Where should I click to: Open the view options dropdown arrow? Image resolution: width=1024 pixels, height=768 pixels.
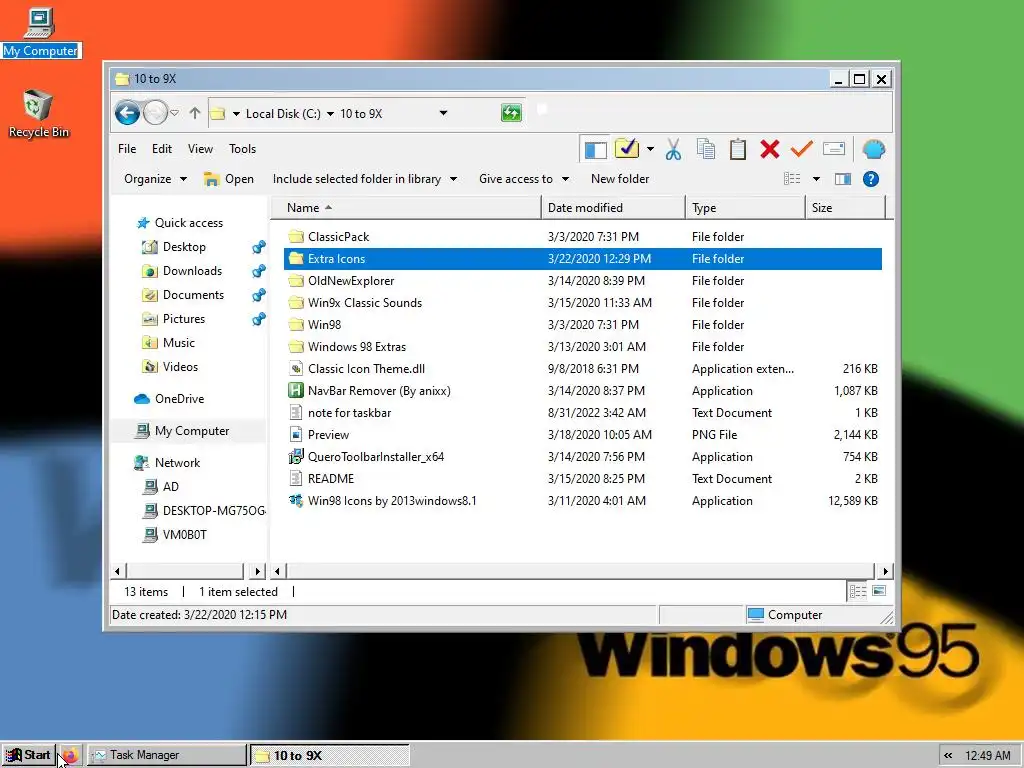point(816,179)
